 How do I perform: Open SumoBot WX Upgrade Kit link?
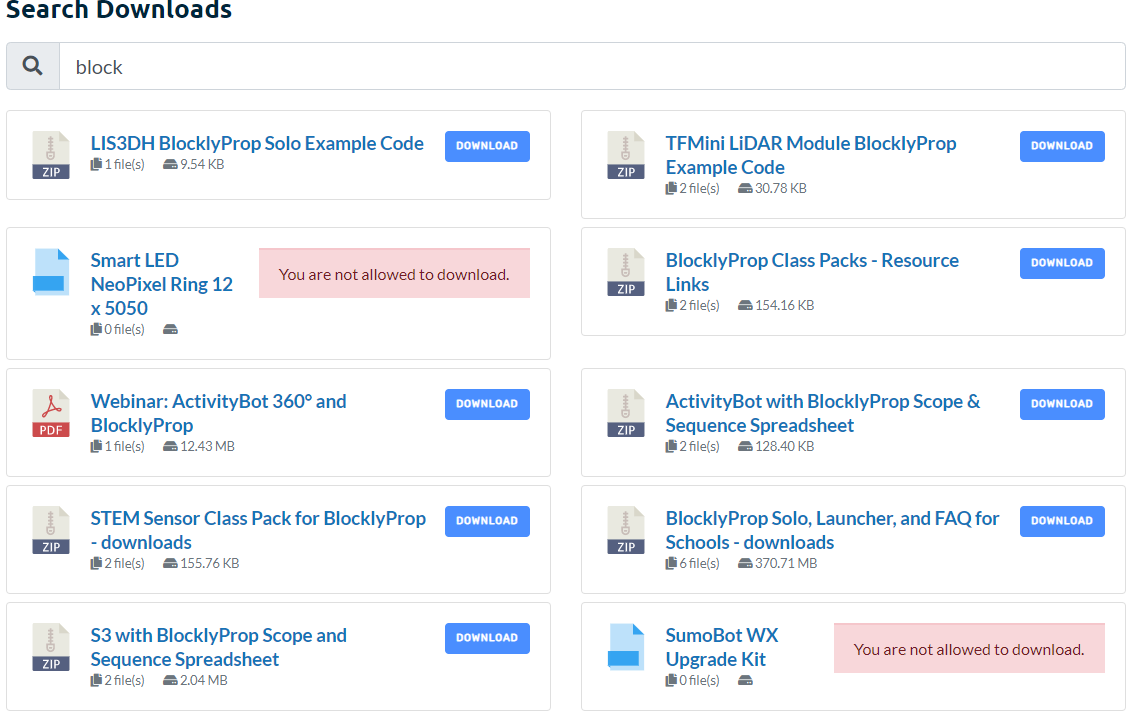coord(722,647)
